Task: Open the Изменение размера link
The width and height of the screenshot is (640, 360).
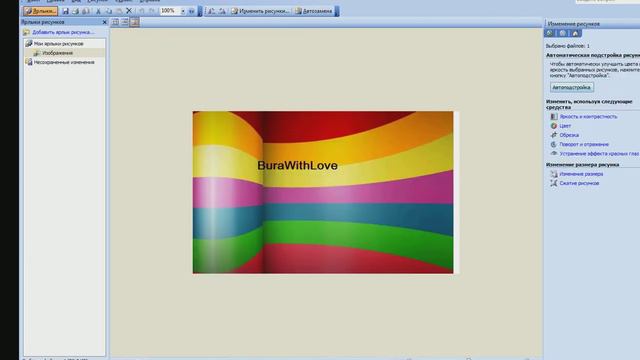Action: (x=581, y=174)
